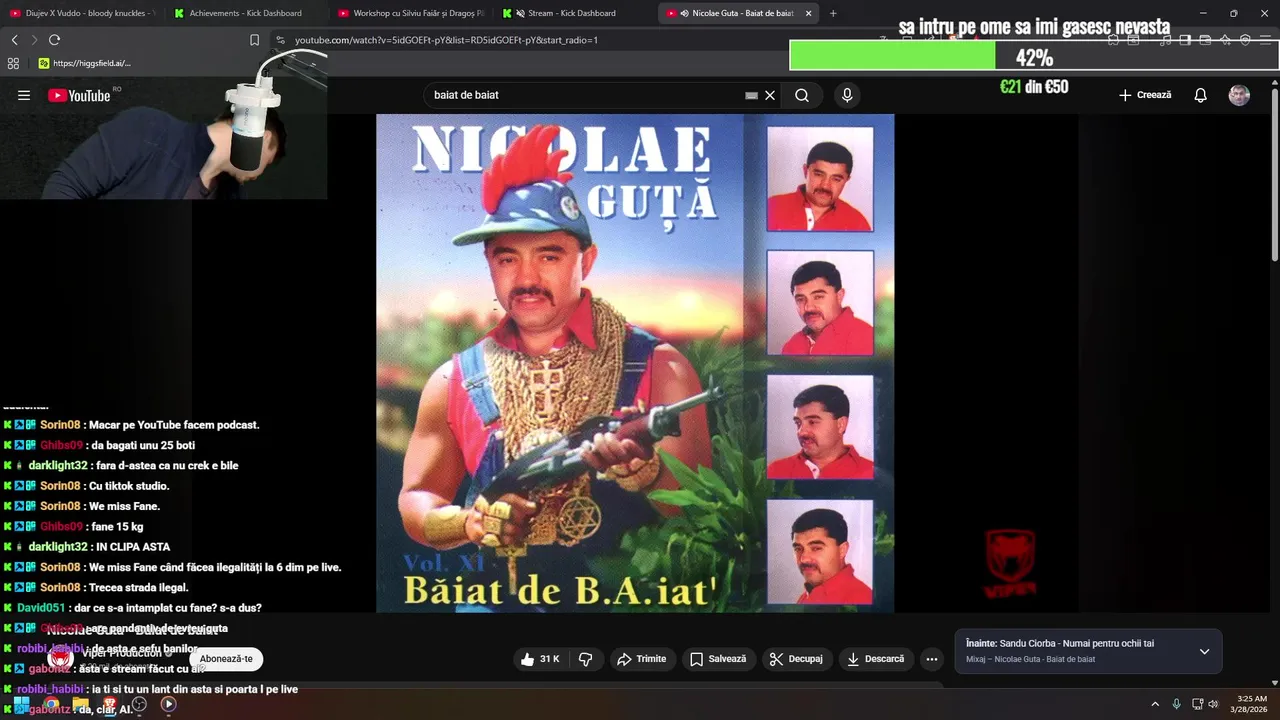This screenshot has width=1280, height=720.
Task: Go back in the browser
Action: pos(14,40)
